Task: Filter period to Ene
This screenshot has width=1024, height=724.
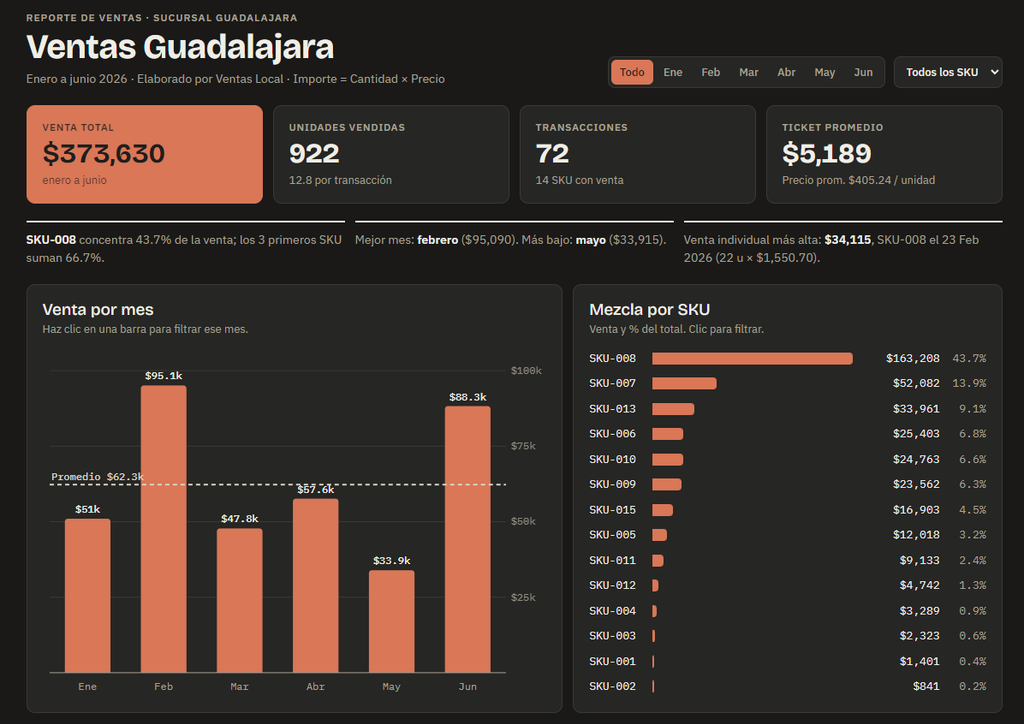Action: click(x=673, y=72)
